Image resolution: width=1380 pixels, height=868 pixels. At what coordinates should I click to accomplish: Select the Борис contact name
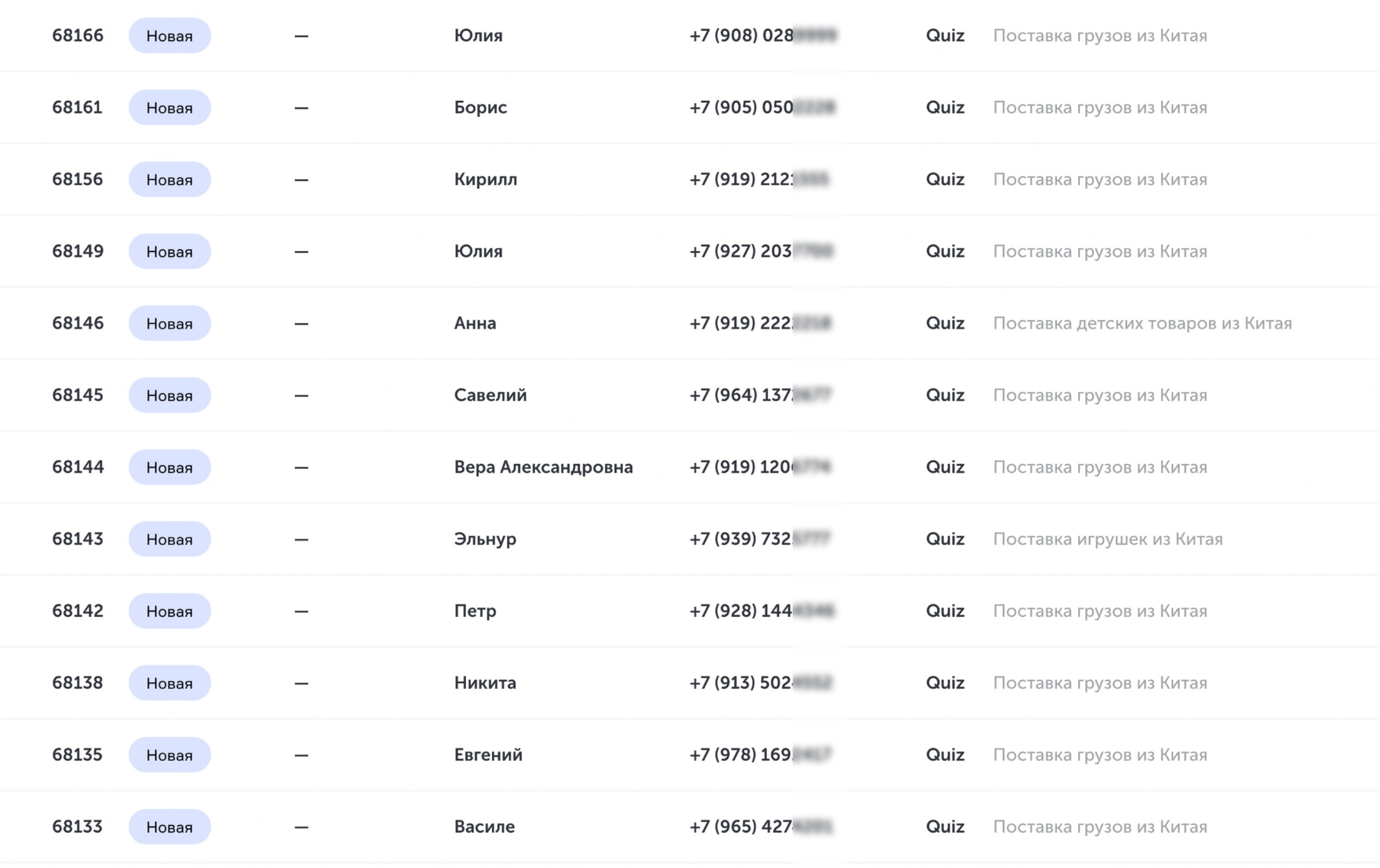(480, 108)
